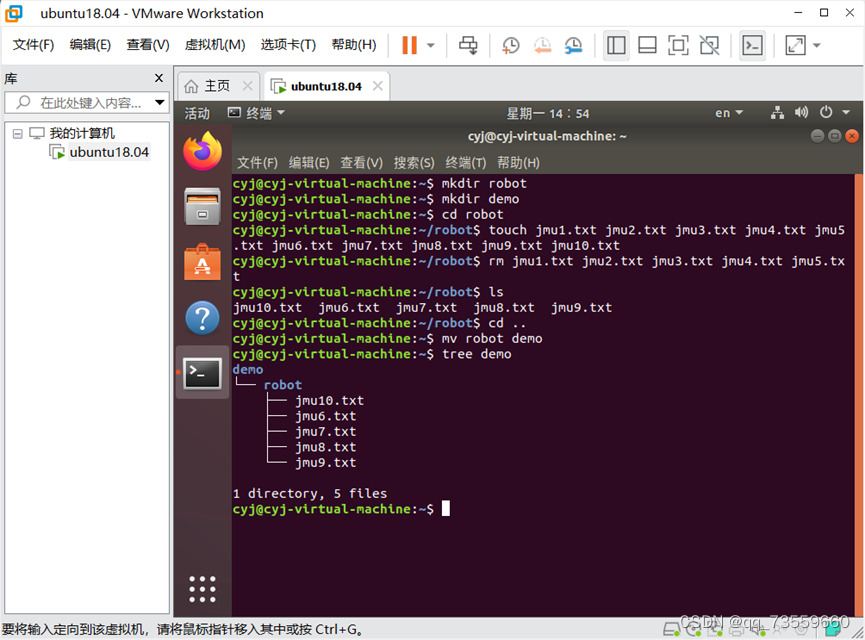Take a snapshot of the virtual machine
This screenshot has width=865, height=640.
(511, 44)
